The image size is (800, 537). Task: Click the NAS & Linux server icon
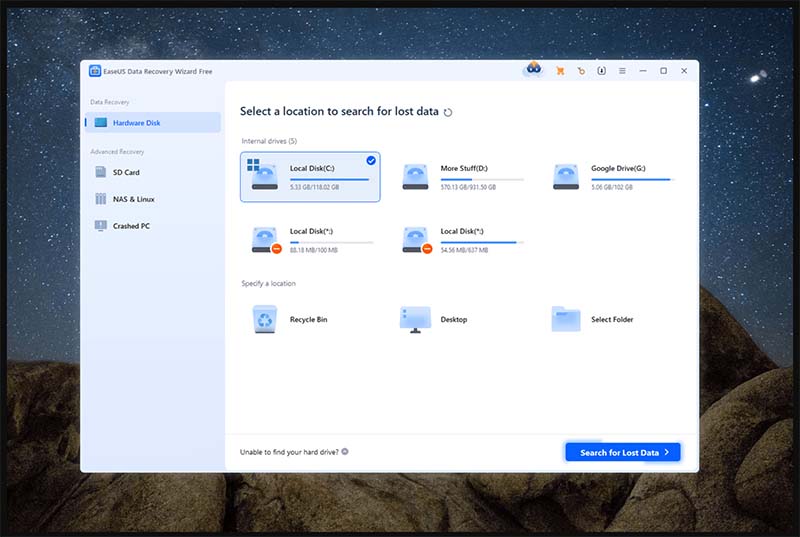(x=101, y=199)
